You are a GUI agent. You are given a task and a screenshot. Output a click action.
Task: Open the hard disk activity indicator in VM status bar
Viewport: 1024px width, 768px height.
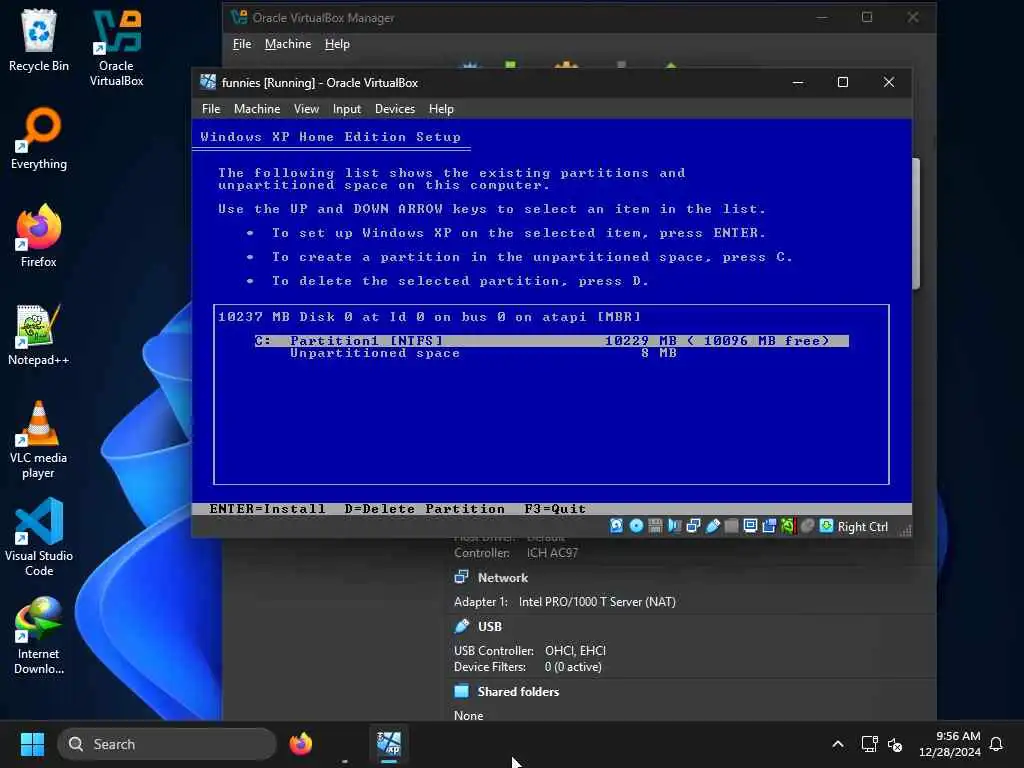coord(616,526)
